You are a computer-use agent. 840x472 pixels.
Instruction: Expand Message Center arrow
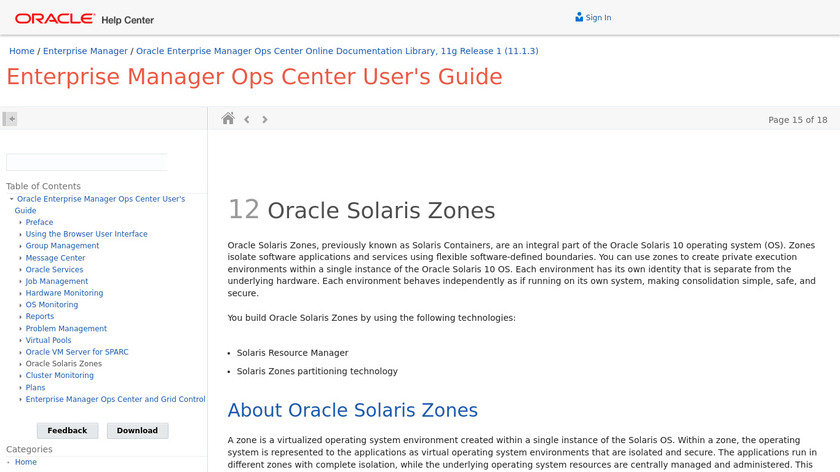point(20,258)
